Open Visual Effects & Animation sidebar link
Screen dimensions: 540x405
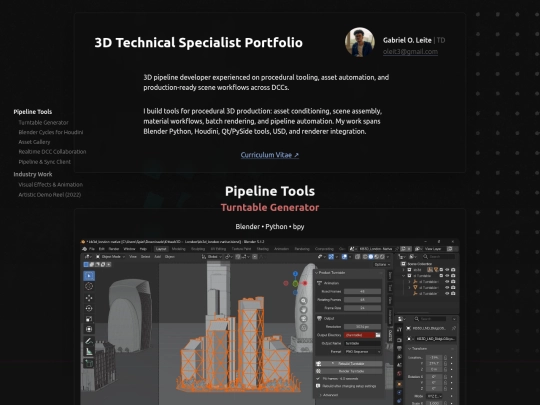coord(50,185)
